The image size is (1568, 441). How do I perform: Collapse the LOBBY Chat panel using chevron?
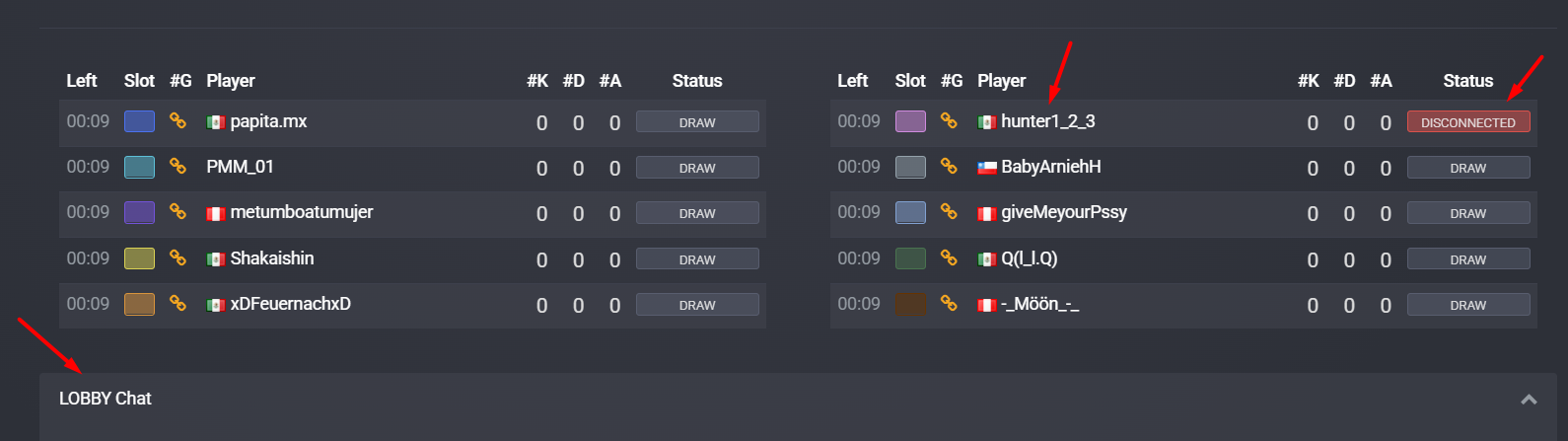(x=1529, y=399)
